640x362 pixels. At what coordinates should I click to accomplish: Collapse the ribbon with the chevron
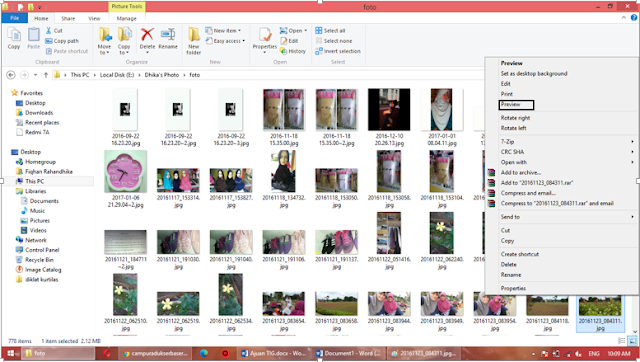click(624, 18)
